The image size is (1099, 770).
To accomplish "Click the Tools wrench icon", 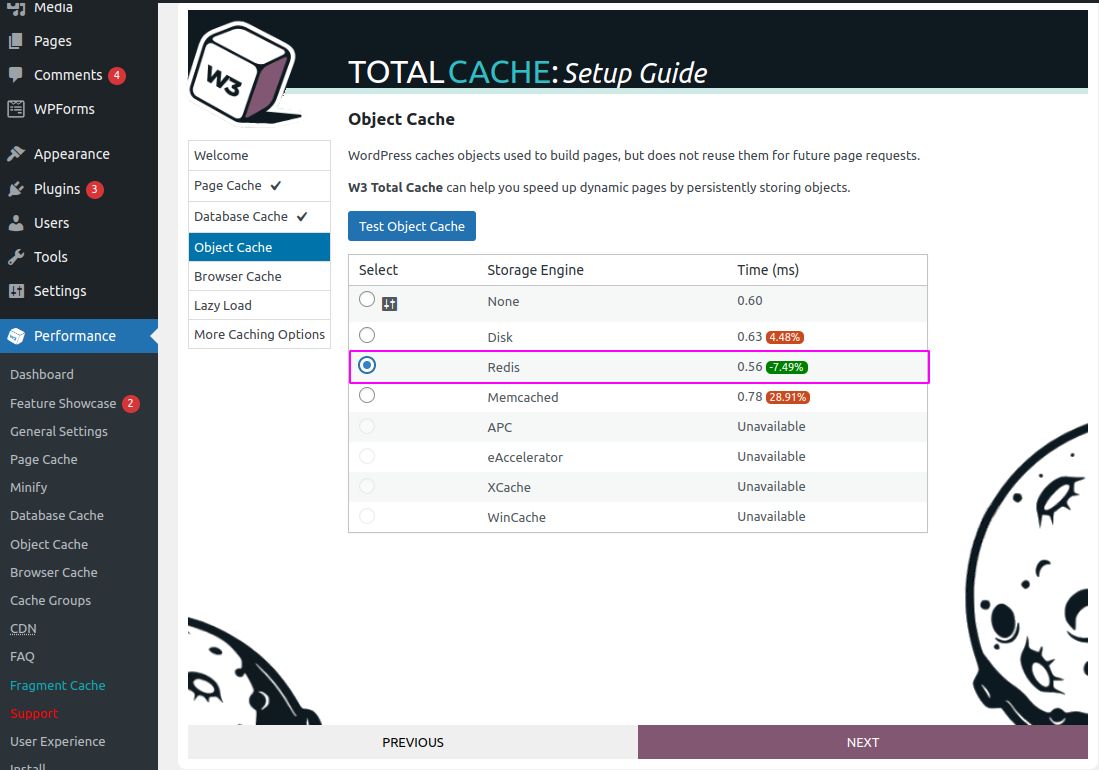I will 16,257.
